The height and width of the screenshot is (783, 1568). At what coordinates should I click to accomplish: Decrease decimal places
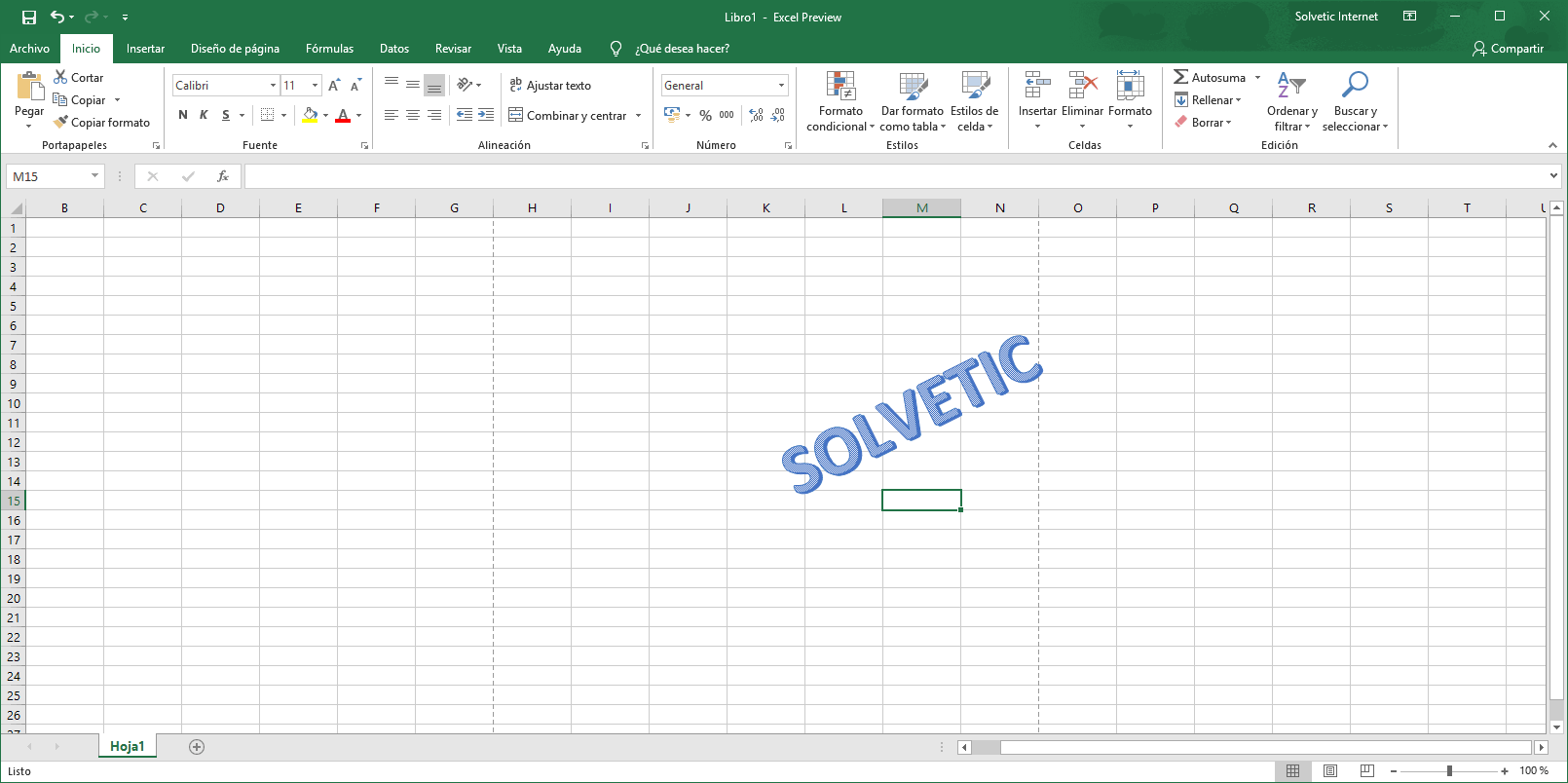pyautogui.click(x=778, y=115)
